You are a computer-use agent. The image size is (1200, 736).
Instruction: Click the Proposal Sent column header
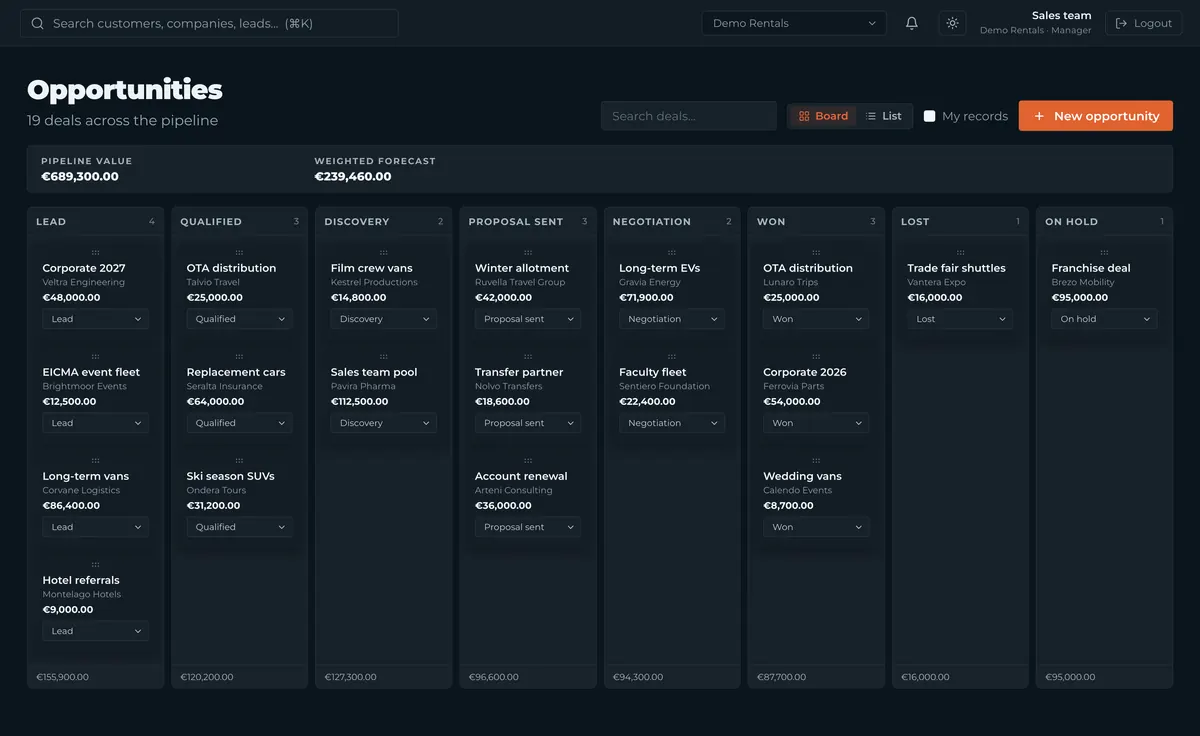[516, 222]
